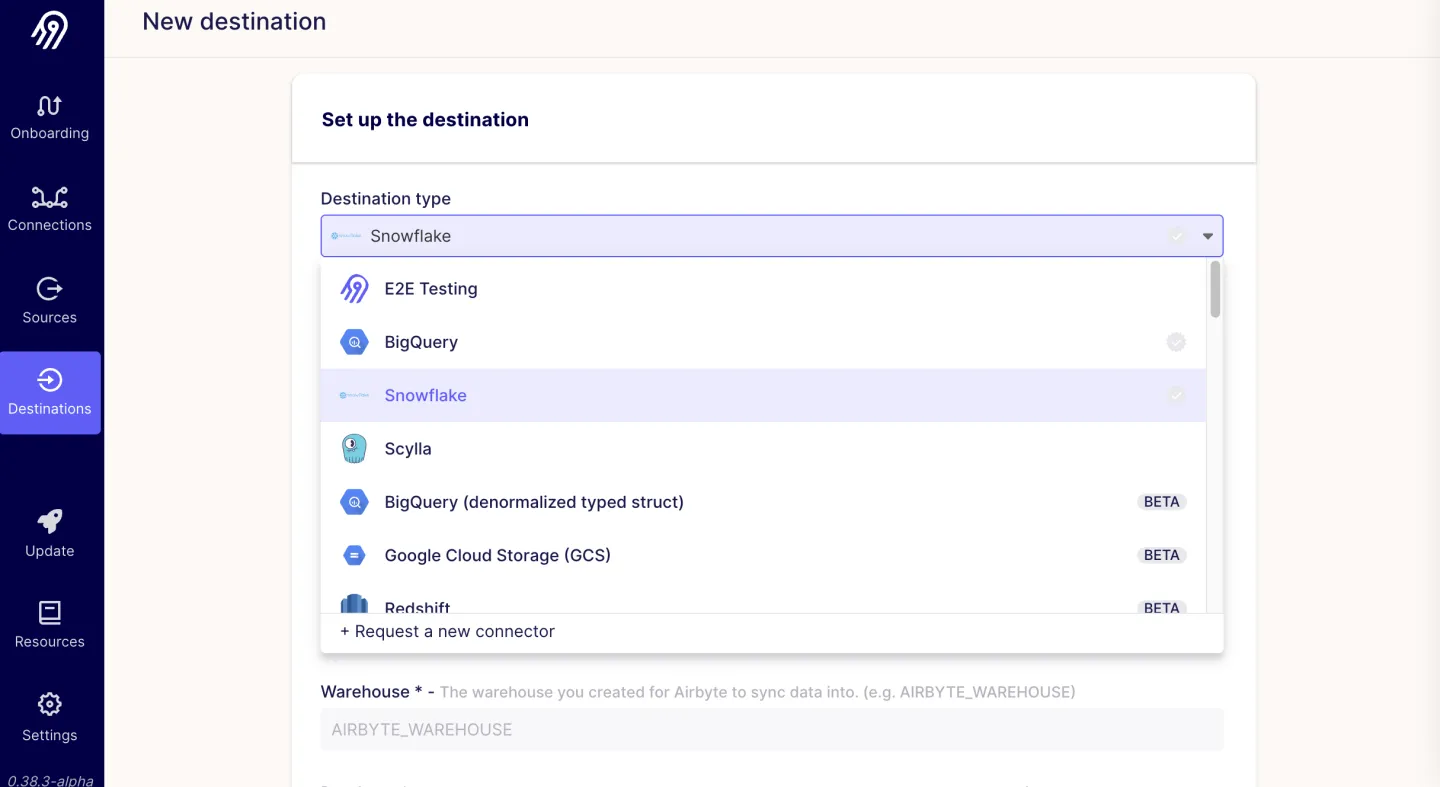The image size is (1440, 787).
Task: Click the Airbyte logo icon
Action: click(x=49, y=31)
